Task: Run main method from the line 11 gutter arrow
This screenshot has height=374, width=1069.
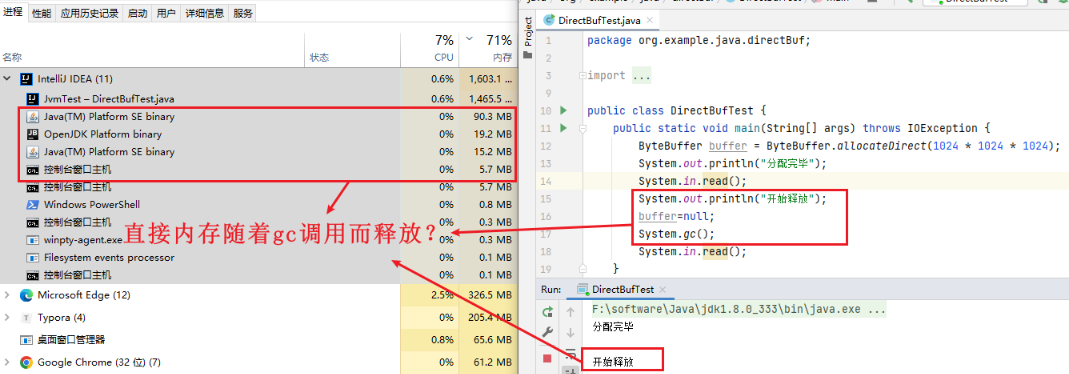Action: [563, 127]
